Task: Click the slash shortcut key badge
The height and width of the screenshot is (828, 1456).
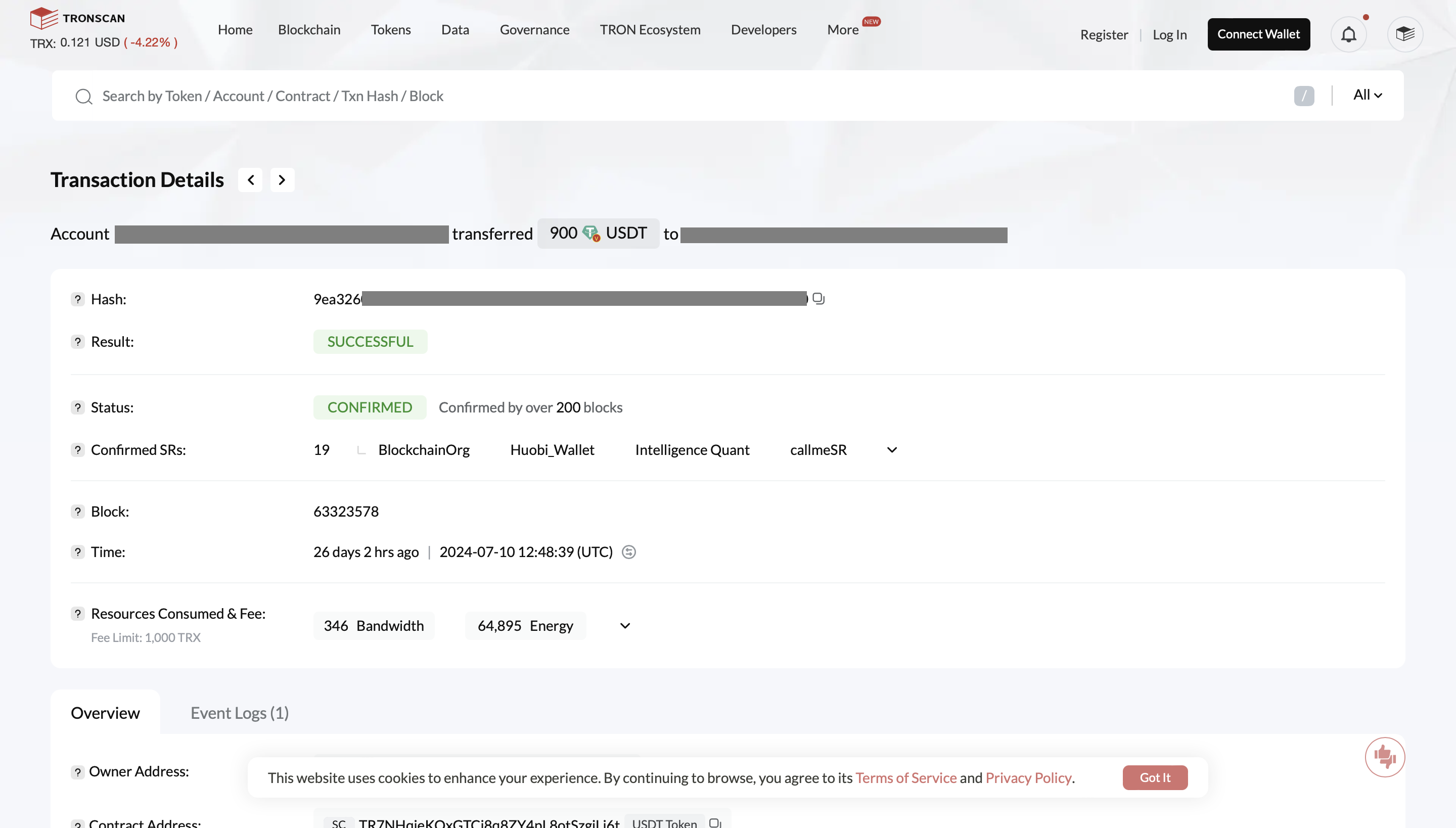Action: [1303, 96]
